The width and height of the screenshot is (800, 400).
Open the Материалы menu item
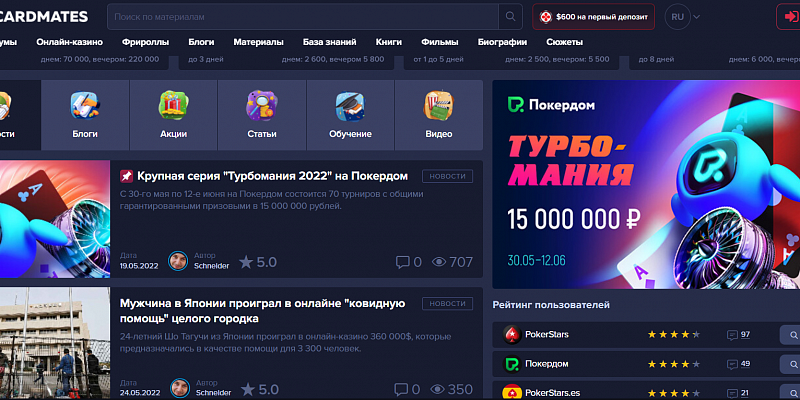[x=259, y=42]
